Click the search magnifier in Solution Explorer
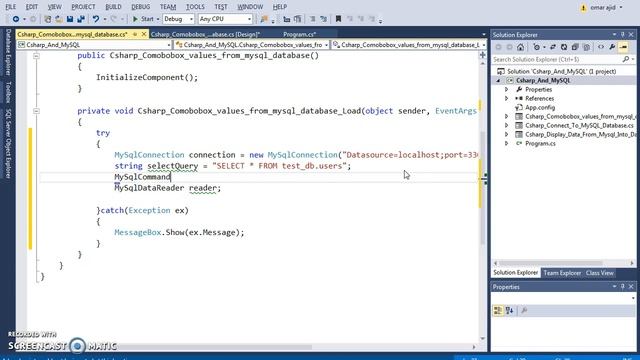This screenshot has width=640, height=360. 626,60
